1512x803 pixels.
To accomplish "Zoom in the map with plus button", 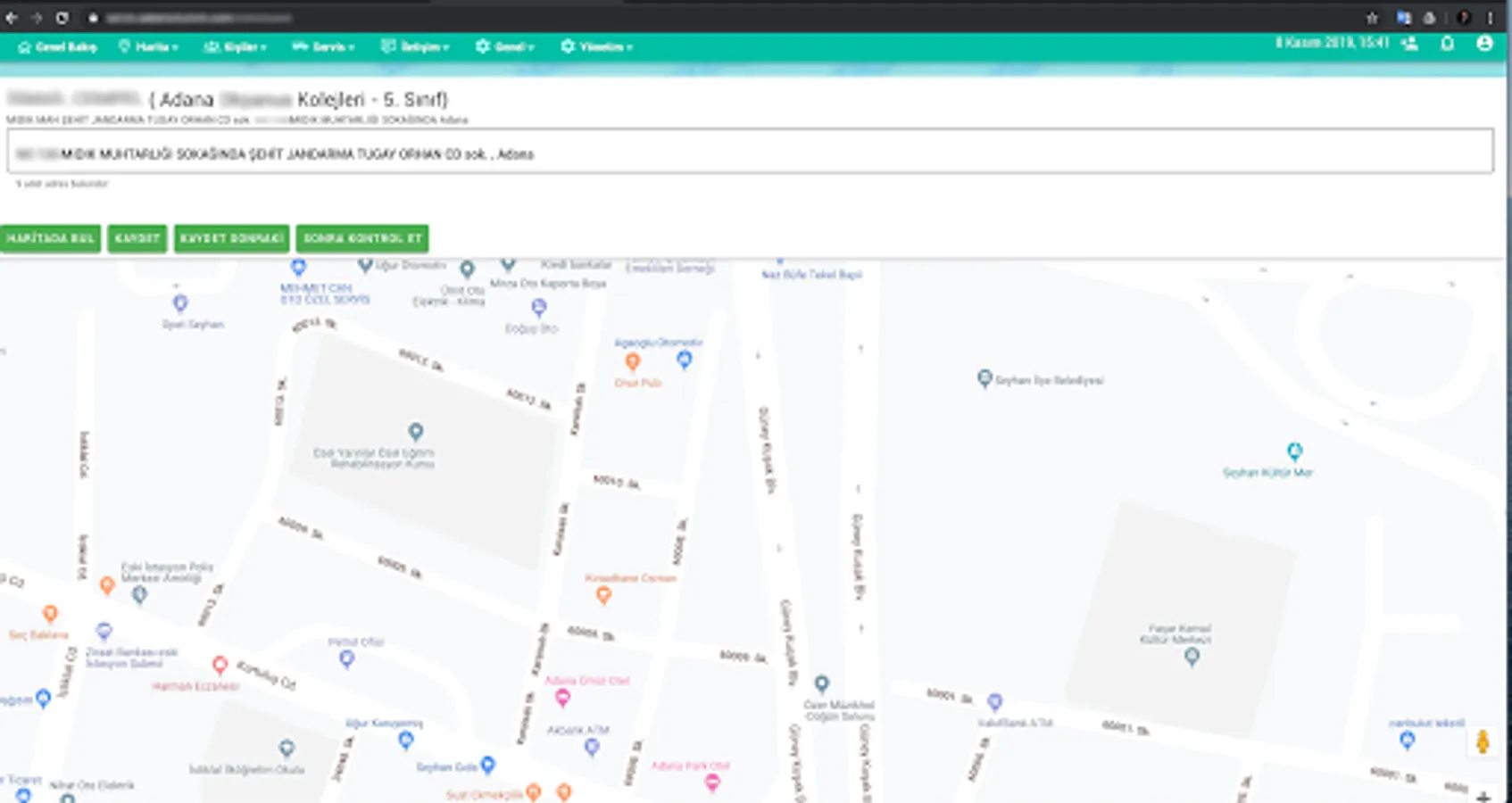I will (x=1483, y=796).
